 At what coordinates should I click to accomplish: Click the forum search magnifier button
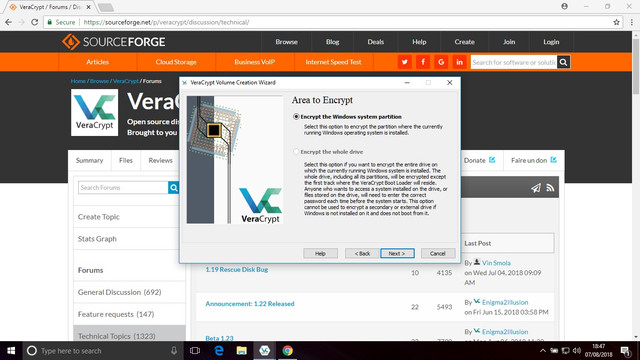(x=173, y=188)
